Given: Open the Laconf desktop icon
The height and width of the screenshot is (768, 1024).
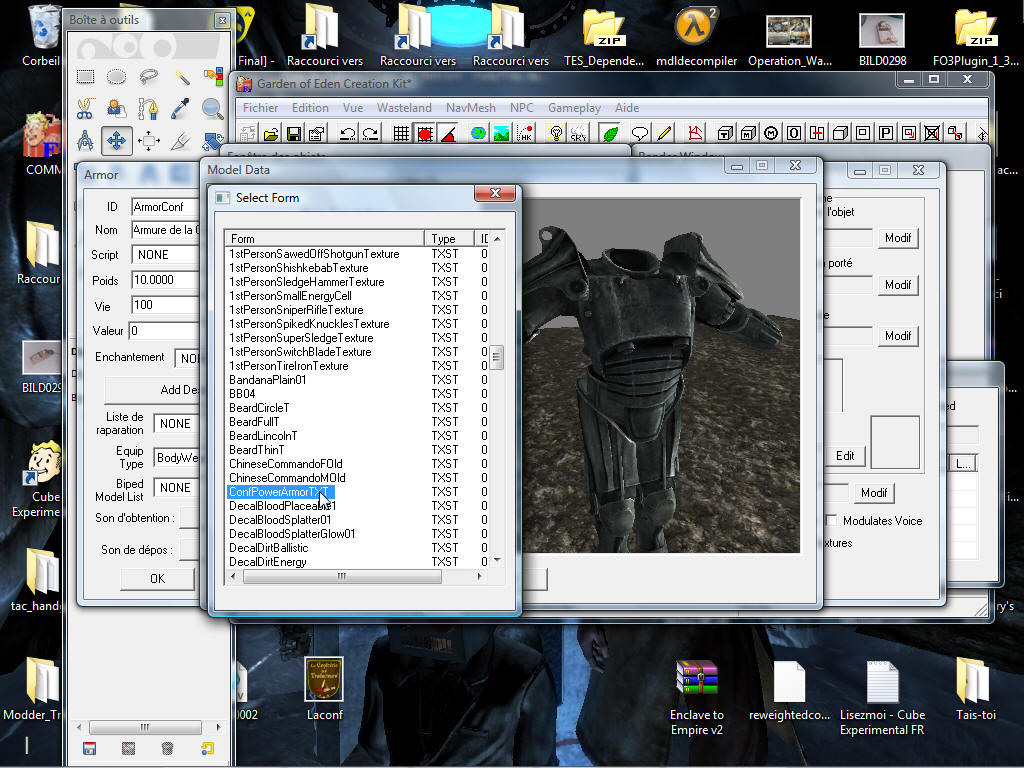Looking at the screenshot, I should (325, 688).
